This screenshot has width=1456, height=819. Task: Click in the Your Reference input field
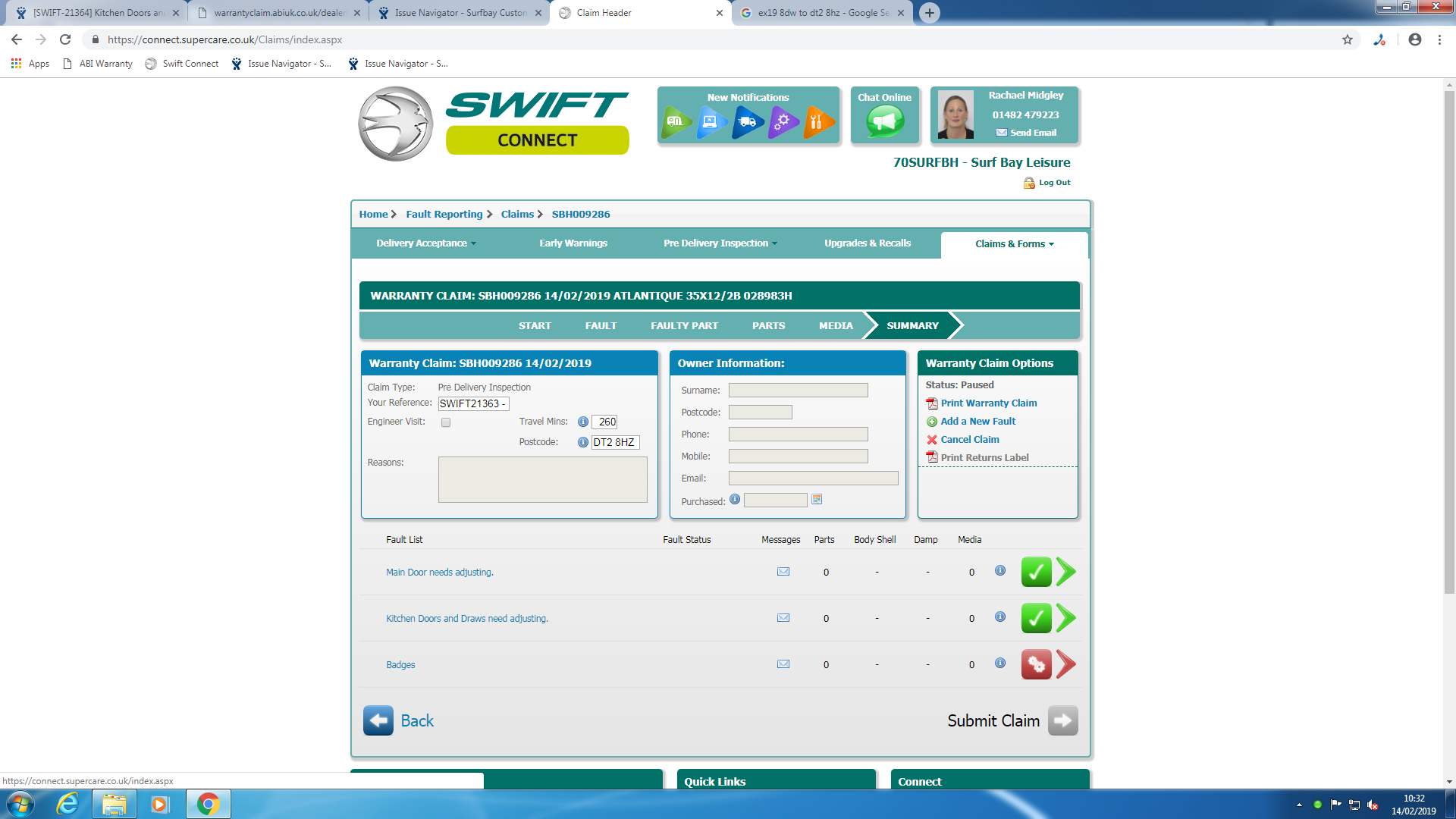pyautogui.click(x=473, y=404)
